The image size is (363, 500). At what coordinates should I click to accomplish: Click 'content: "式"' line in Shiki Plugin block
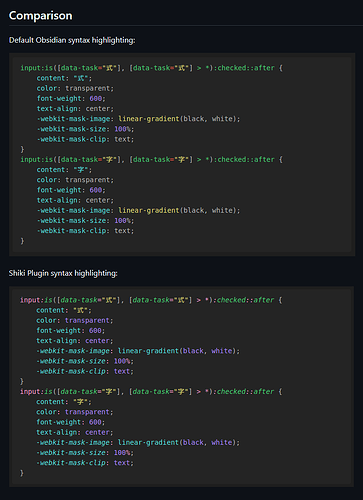coord(64,310)
